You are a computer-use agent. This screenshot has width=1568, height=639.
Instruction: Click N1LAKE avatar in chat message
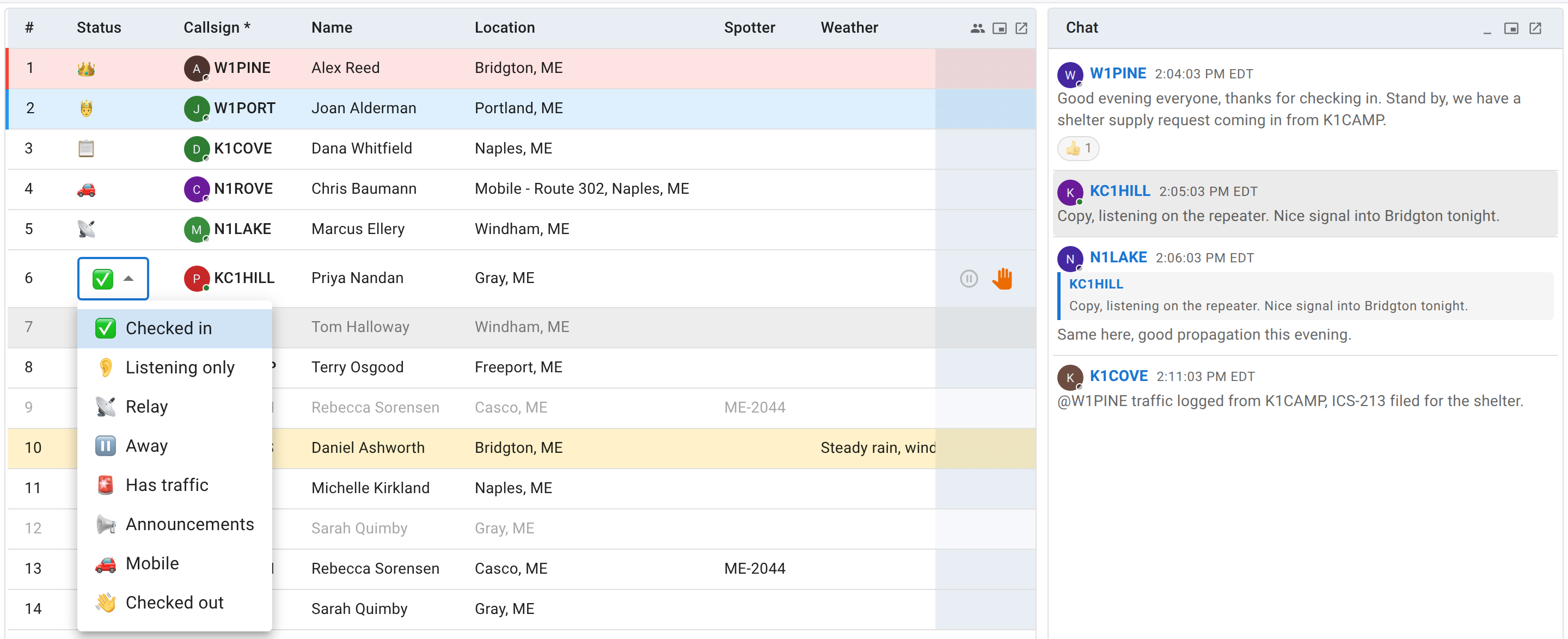(x=1069, y=259)
